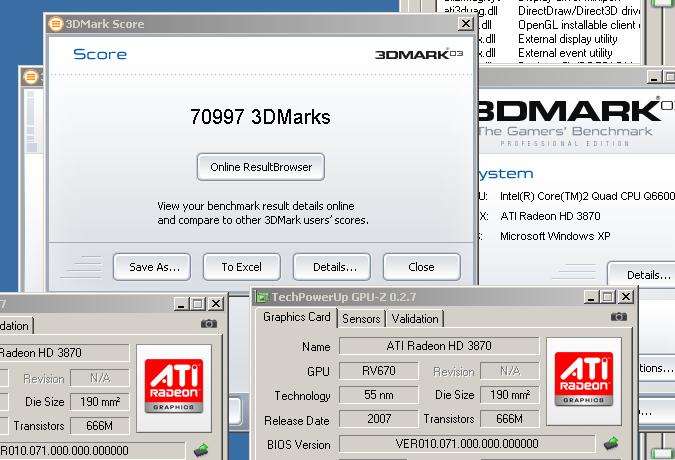
Task: Click the 'Intel(R) Core(TM)2 Quad CPU Q6600' text
Action: coord(587,196)
